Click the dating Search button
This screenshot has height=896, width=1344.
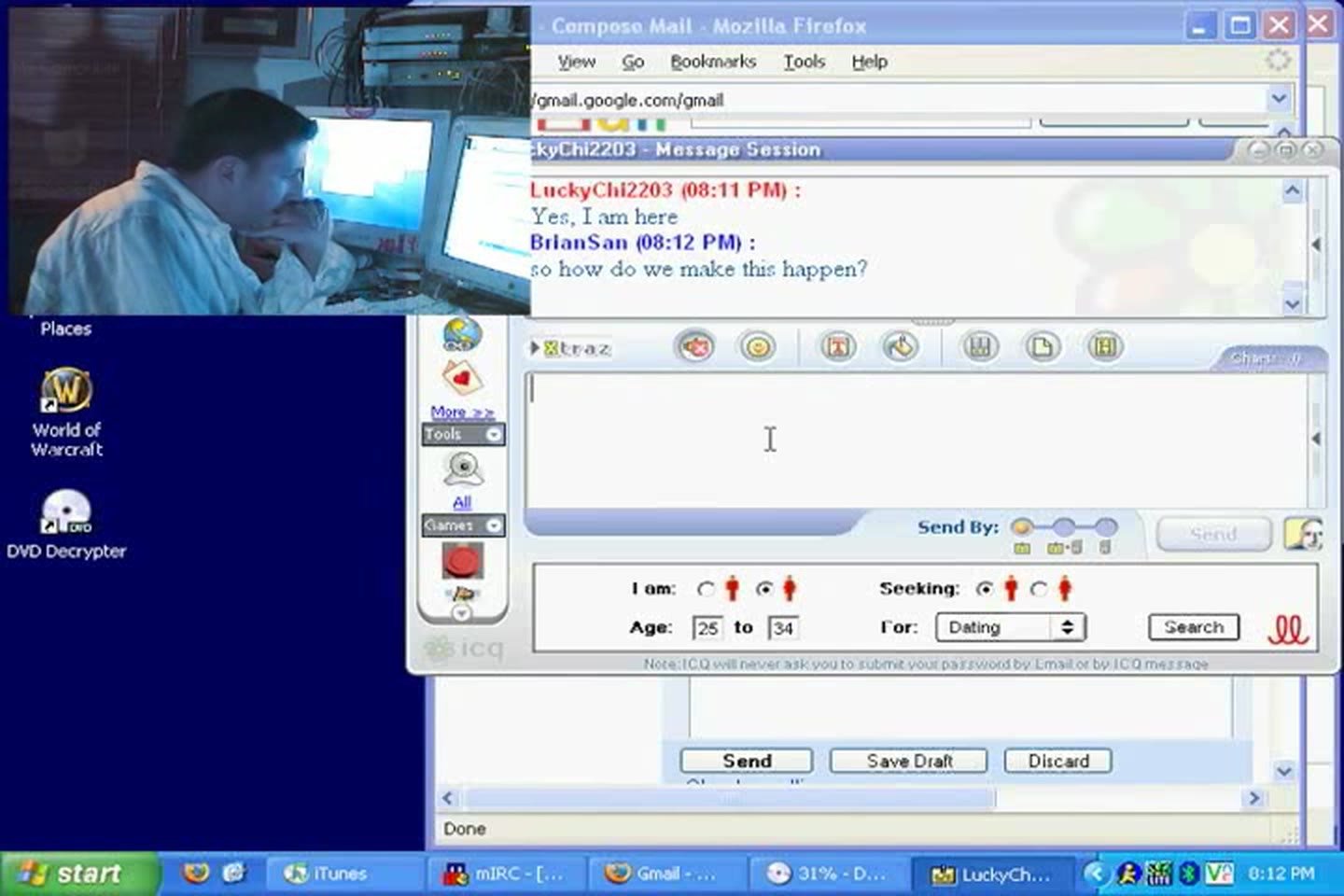pos(1194,627)
